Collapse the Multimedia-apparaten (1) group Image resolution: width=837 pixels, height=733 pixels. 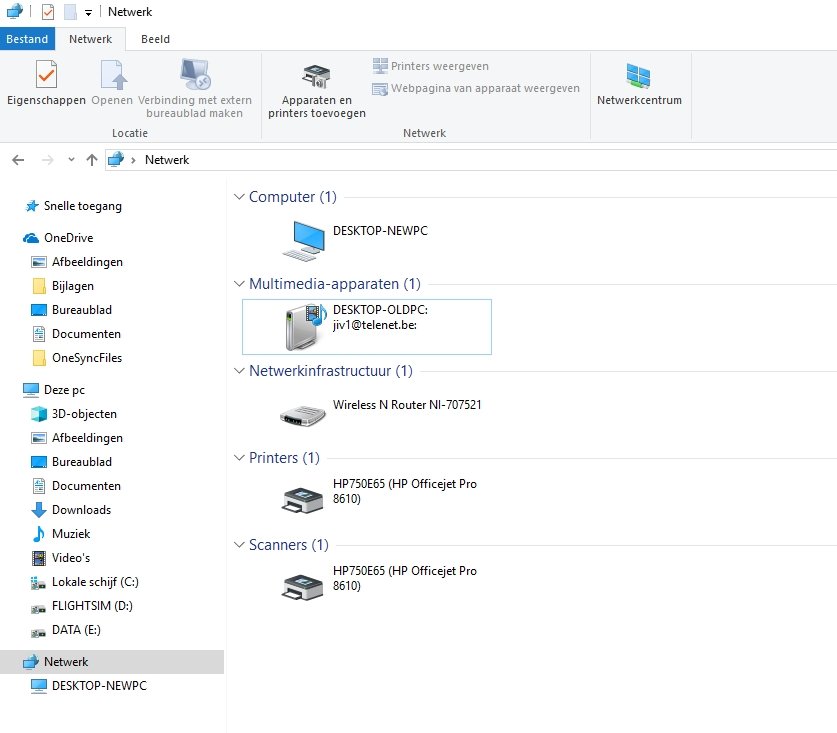pos(239,283)
